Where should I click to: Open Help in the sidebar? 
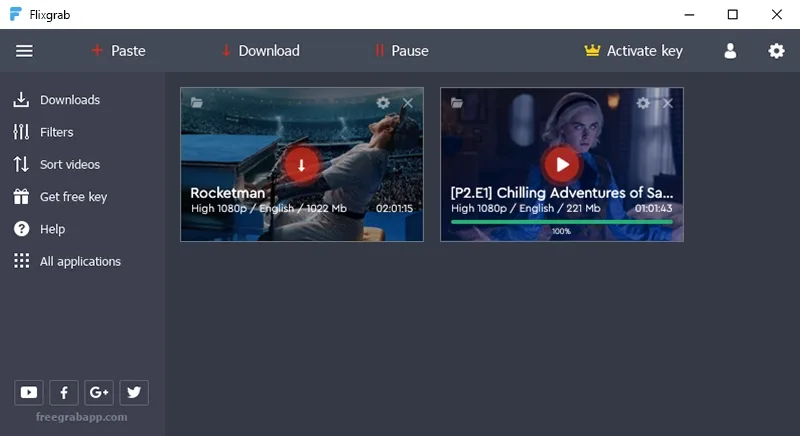pos(39,229)
